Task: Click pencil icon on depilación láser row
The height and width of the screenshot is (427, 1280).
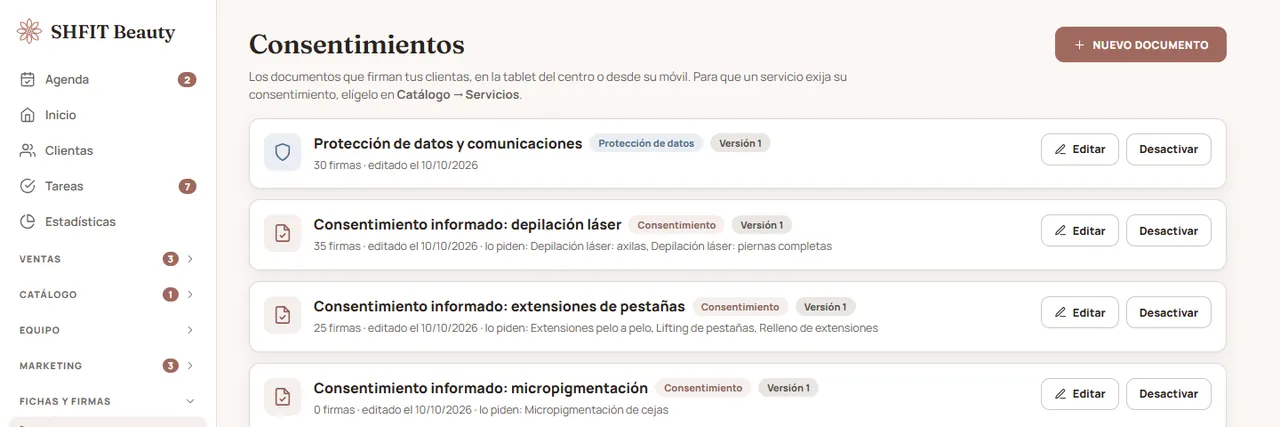Action: click(1061, 231)
